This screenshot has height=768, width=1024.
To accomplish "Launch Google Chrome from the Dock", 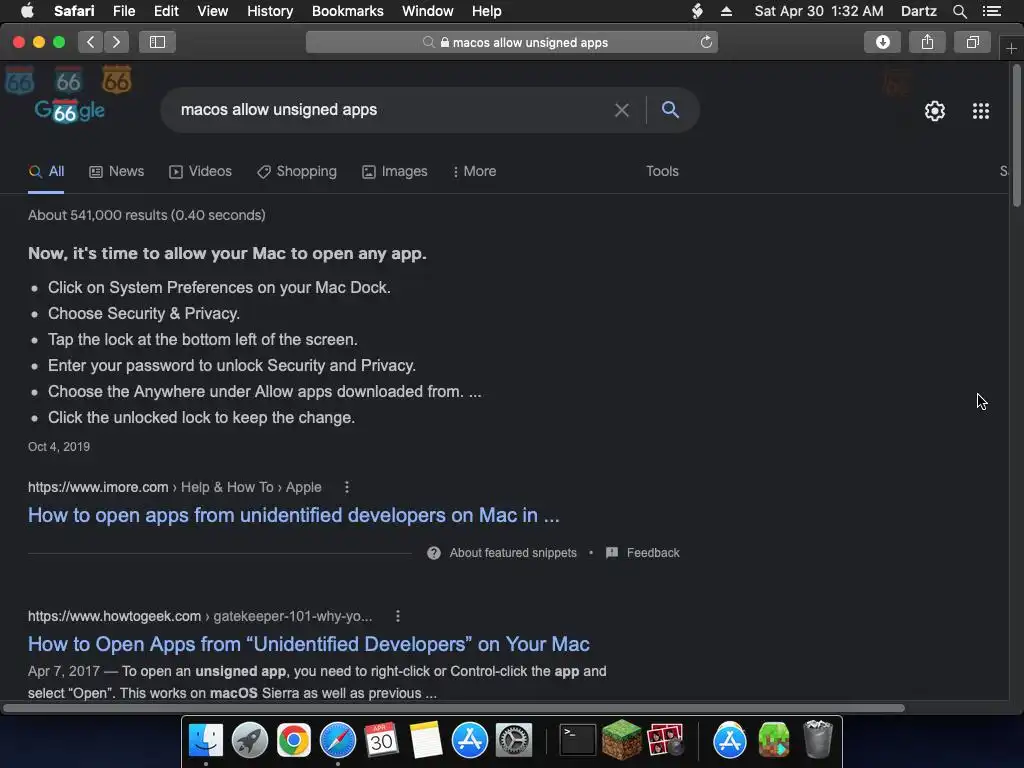I will [293, 741].
